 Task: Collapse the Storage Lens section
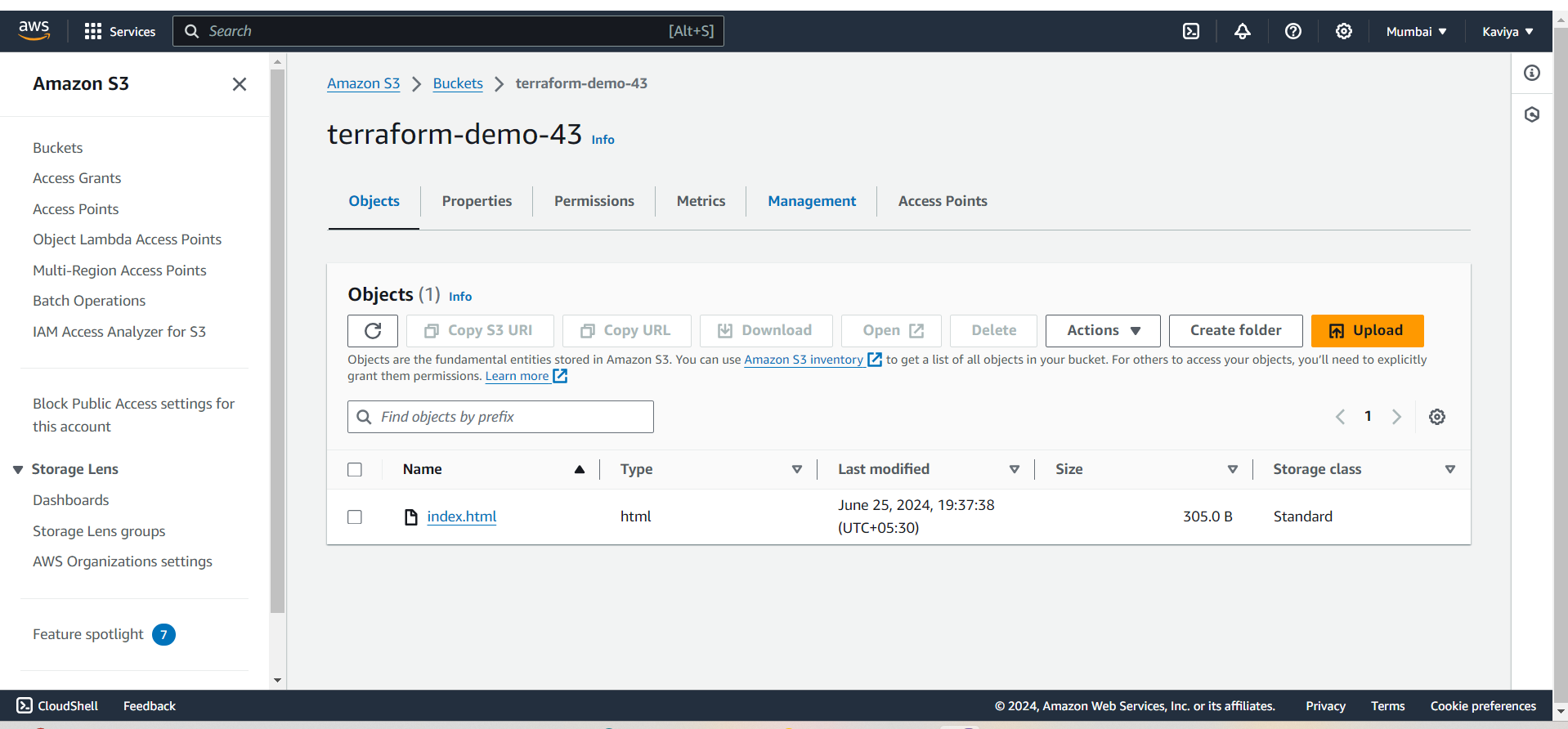18,470
